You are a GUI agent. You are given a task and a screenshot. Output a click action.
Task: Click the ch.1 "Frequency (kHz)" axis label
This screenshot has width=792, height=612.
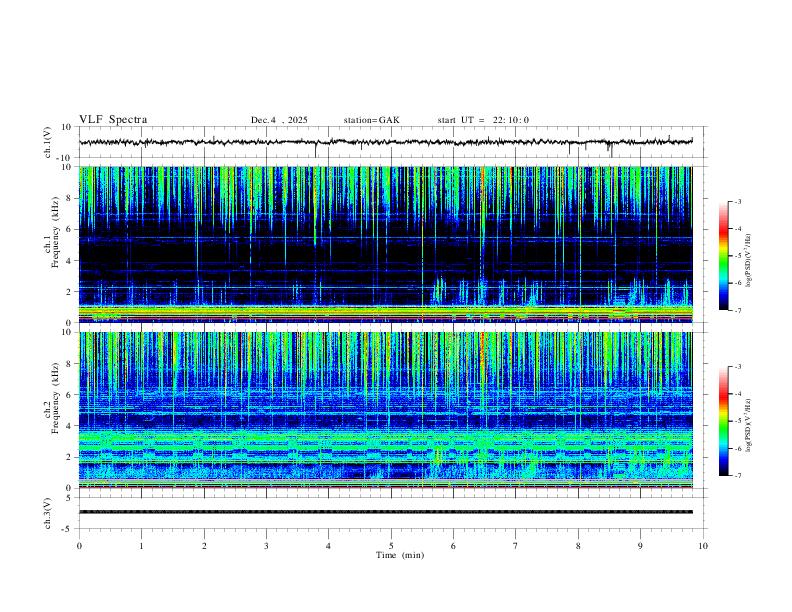click(x=55, y=232)
